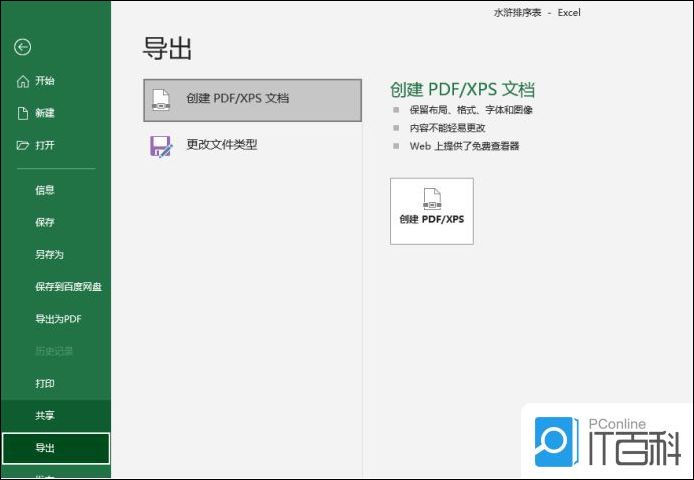The width and height of the screenshot is (694, 480).
Task: Select 创建 PDF/XPS 文档 export option
Action: (x=252, y=100)
